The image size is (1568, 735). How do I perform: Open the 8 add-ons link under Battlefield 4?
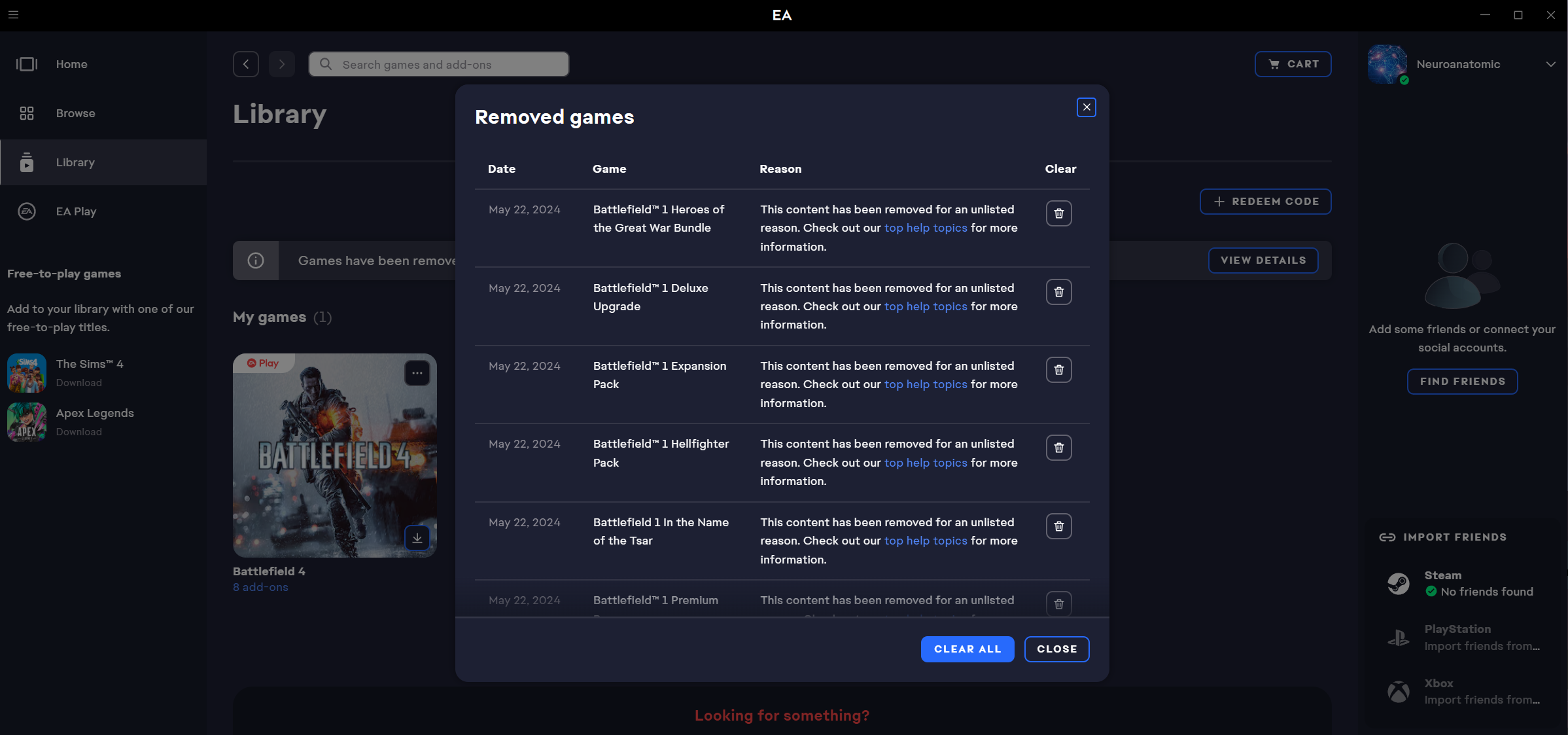point(260,587)
